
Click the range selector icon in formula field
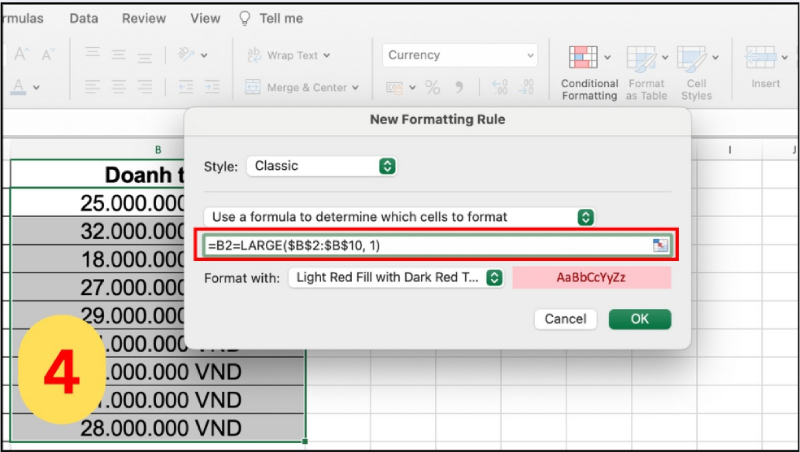(660, 245)
